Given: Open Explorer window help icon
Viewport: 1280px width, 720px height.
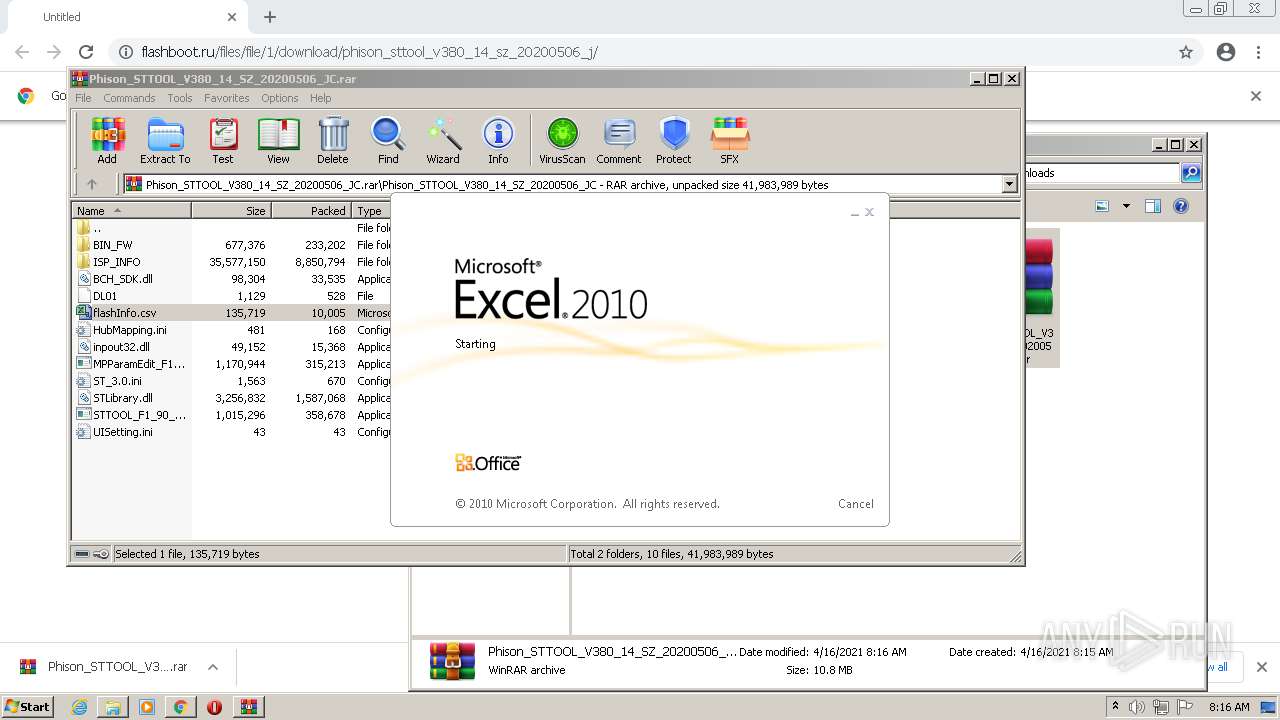Looking at the screenshot, I should pos(1181,206).
